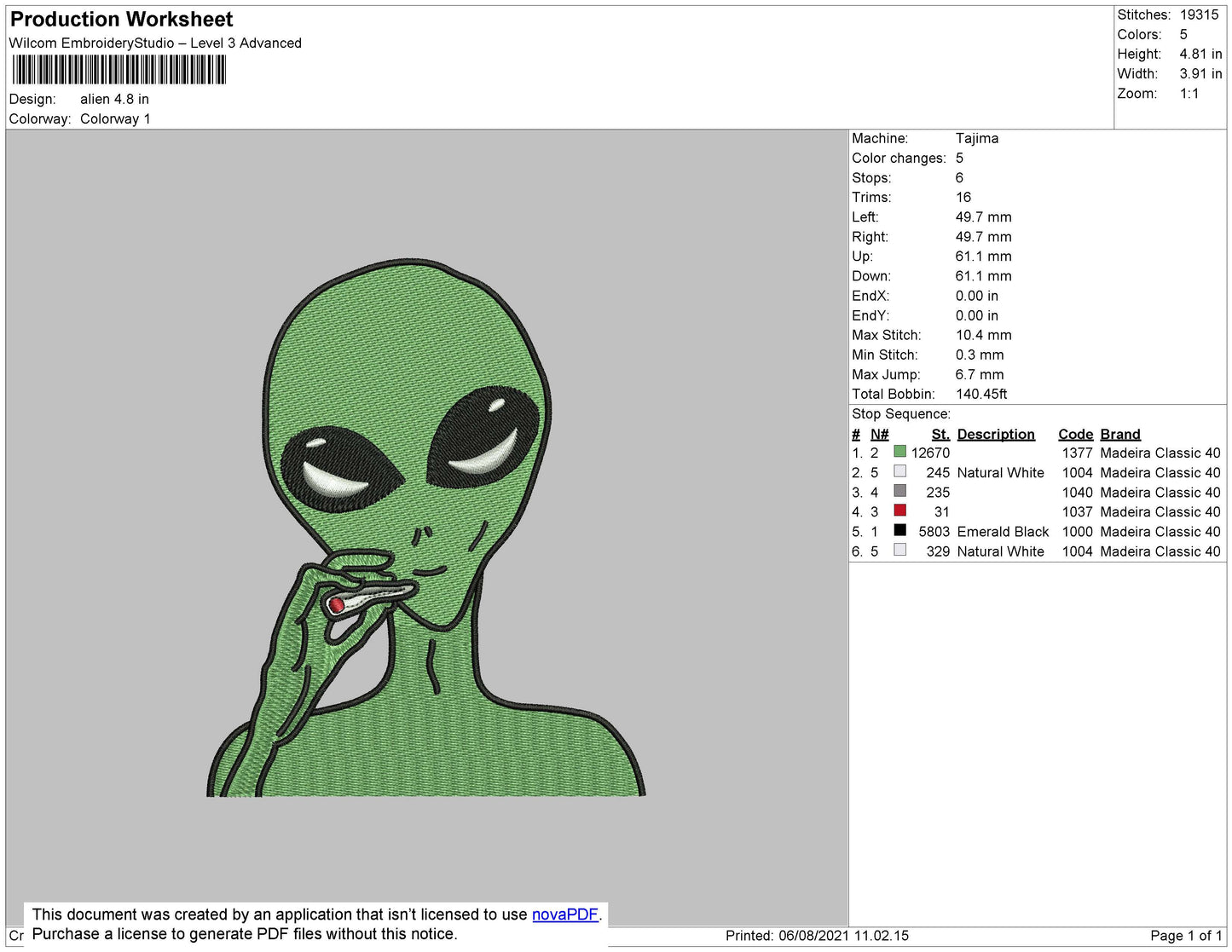
Task: Click the Max Stitch value '10.4 mm'
Action: pyautogui.click(x=984, y=336)
